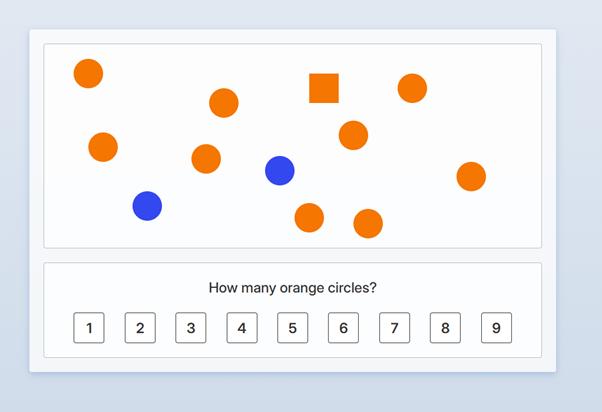602x412 pixels.
Task: Select the 6 answer button
Action: click(343, 328)
